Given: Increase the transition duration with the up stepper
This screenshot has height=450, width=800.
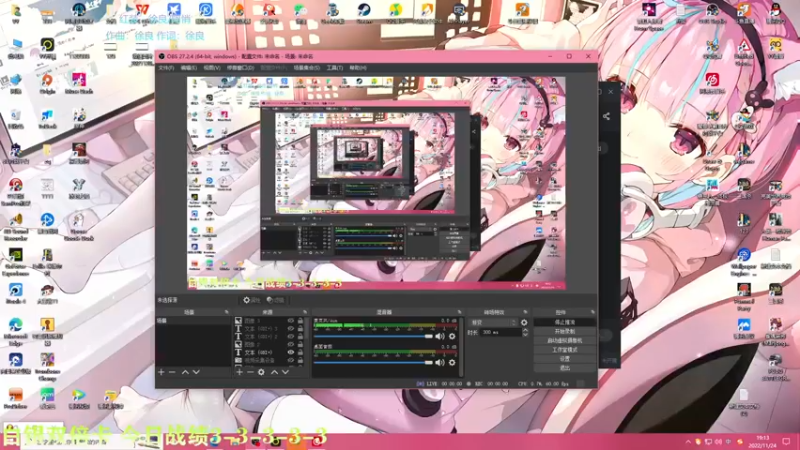Looking at the screenshot, I should click(x=525, y=331).
